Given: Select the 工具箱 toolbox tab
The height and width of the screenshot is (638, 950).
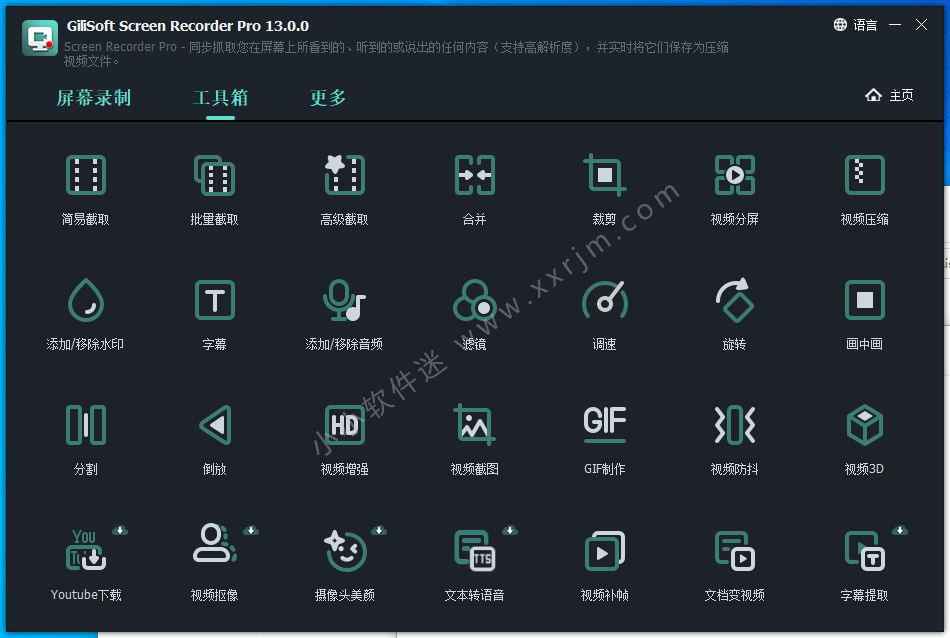Looking at the screenshot, I should coord(221,98).
